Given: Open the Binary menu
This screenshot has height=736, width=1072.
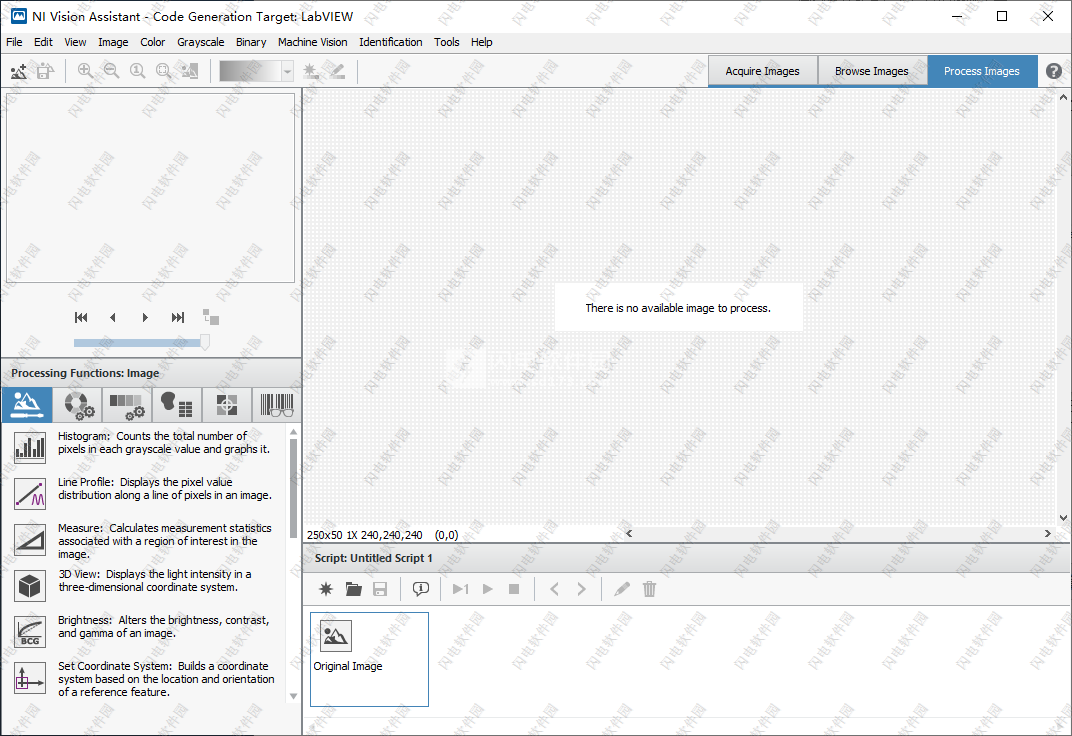Looking at the screenshot, I should [251, 42].
